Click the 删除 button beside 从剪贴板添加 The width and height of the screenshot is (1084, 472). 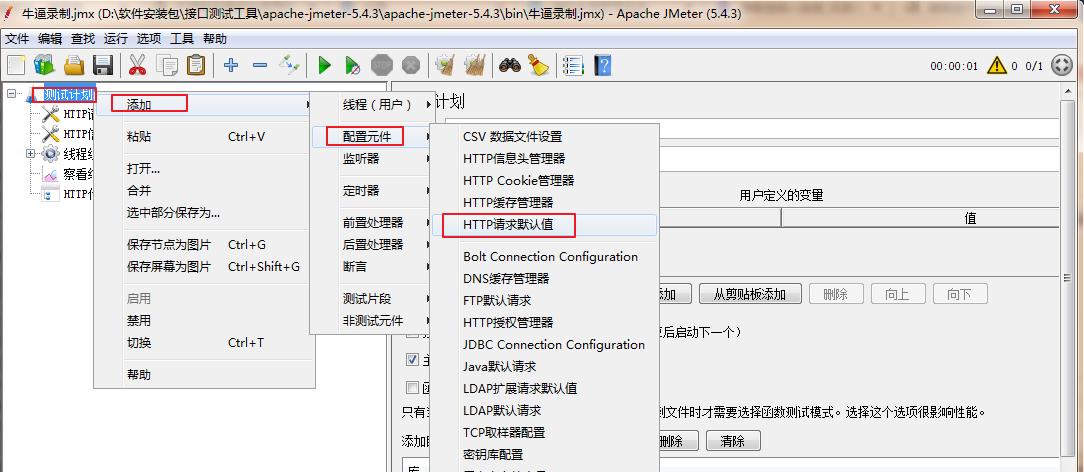[836, 294]
